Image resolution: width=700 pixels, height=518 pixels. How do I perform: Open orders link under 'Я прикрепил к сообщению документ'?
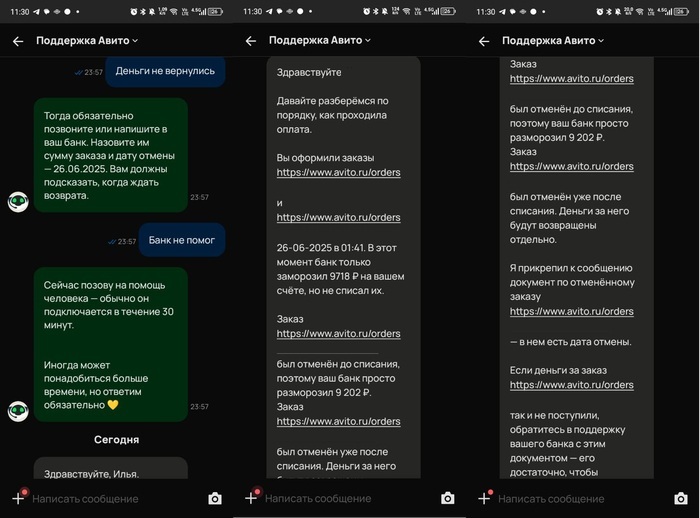click(x=571, y=311)
